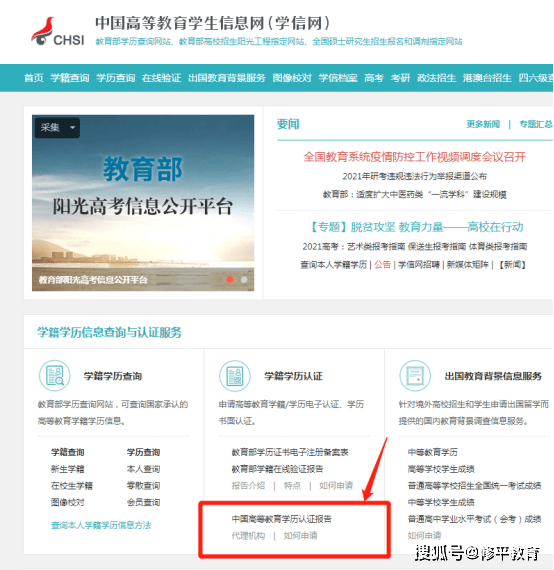Click the 更多新闻 link
The height and width of the screenshot is (570, 554).
tap(483, 124)
